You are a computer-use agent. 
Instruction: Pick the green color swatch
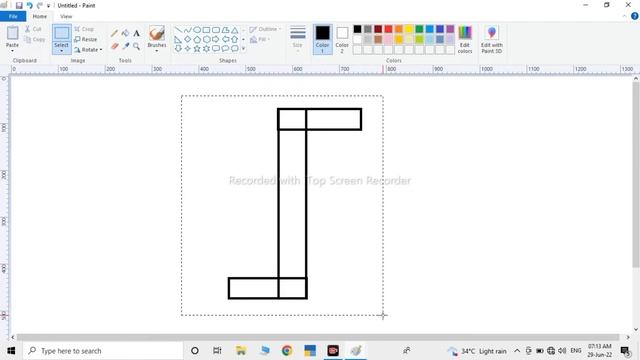(x=419, y=29)
